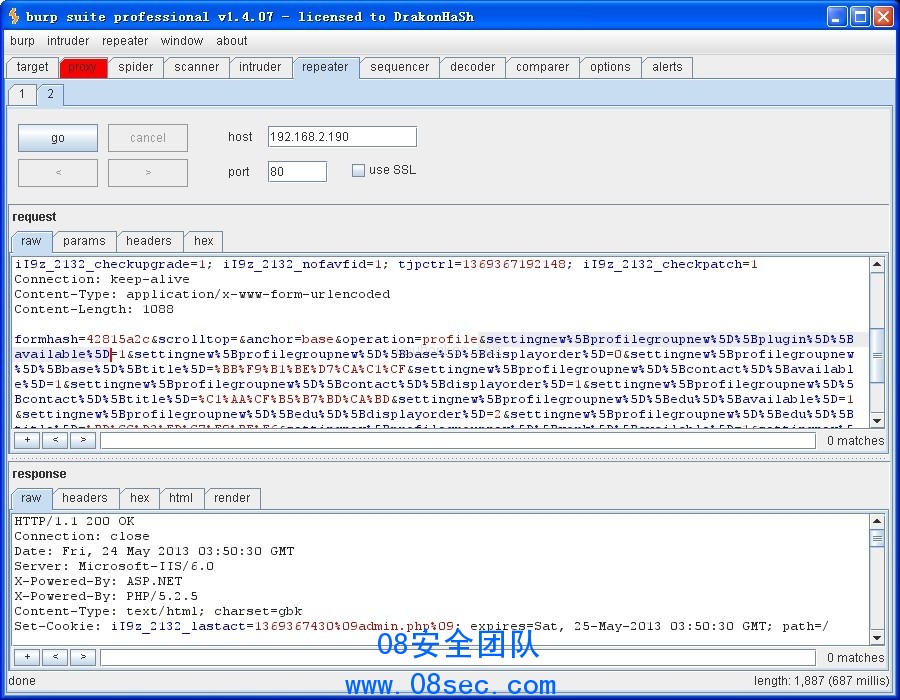
Task: Switch to the alerts tab
Action: pos(668,67)
